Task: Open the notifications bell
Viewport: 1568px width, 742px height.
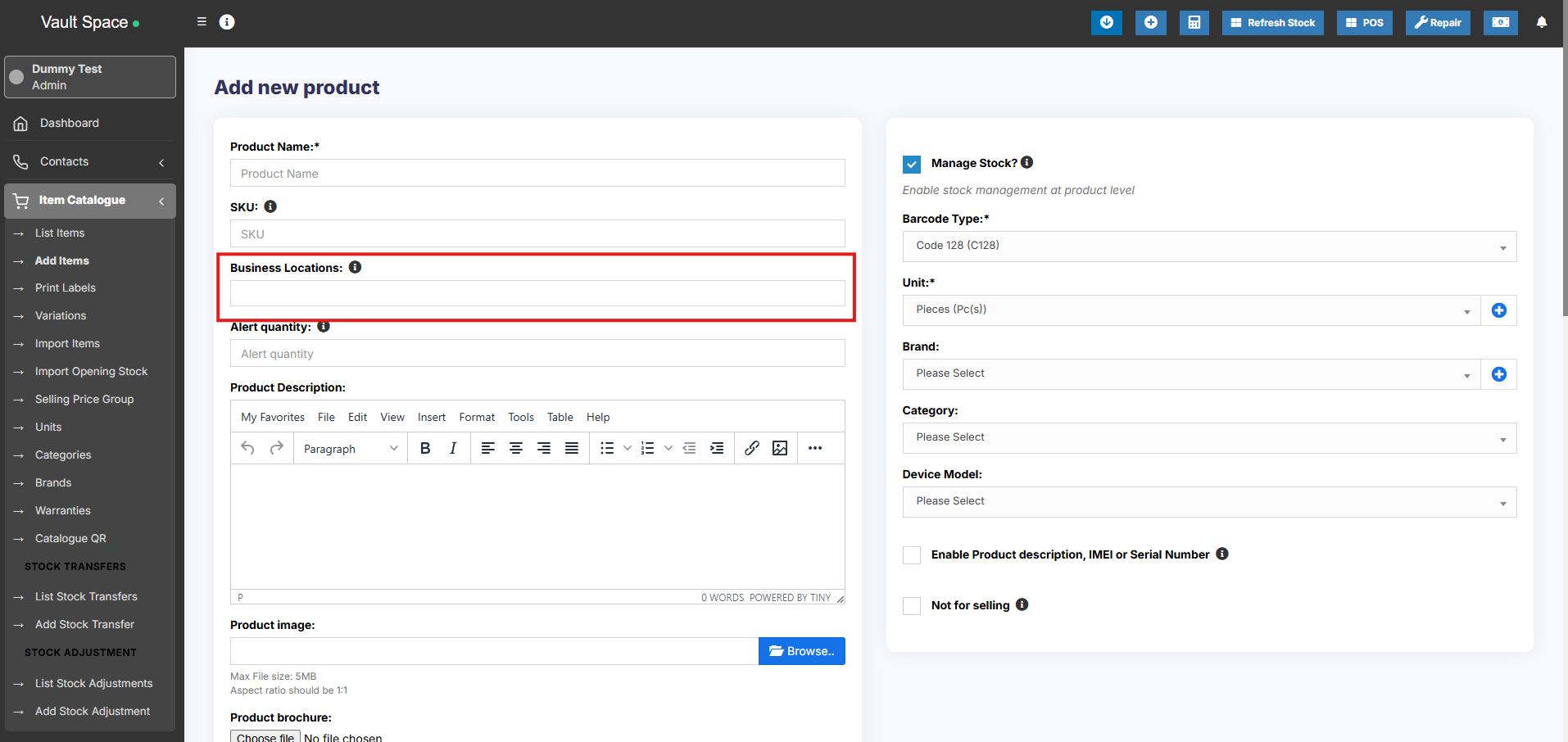Action: (x=1541, y=23)
